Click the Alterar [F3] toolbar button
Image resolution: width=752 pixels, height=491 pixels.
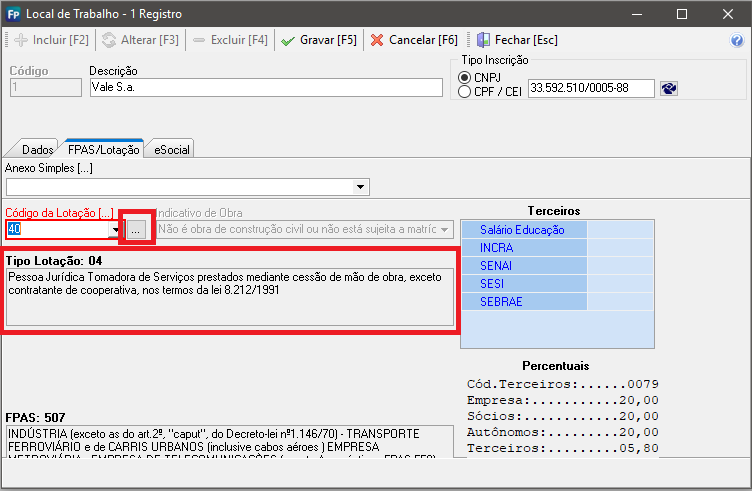139,40
